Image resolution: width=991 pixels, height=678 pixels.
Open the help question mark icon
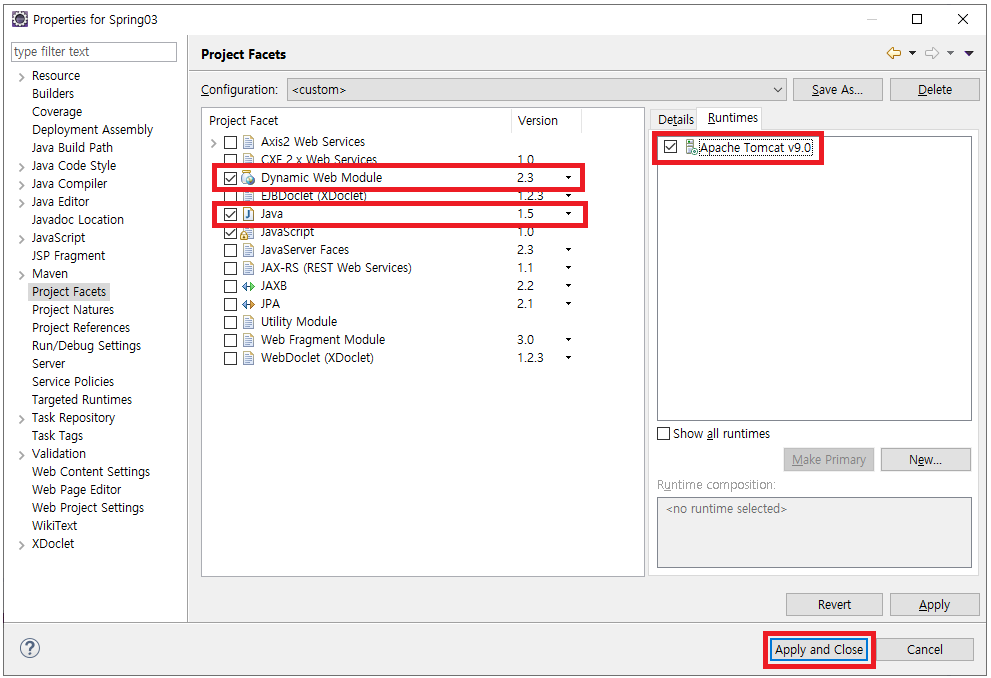coord(30,648)
